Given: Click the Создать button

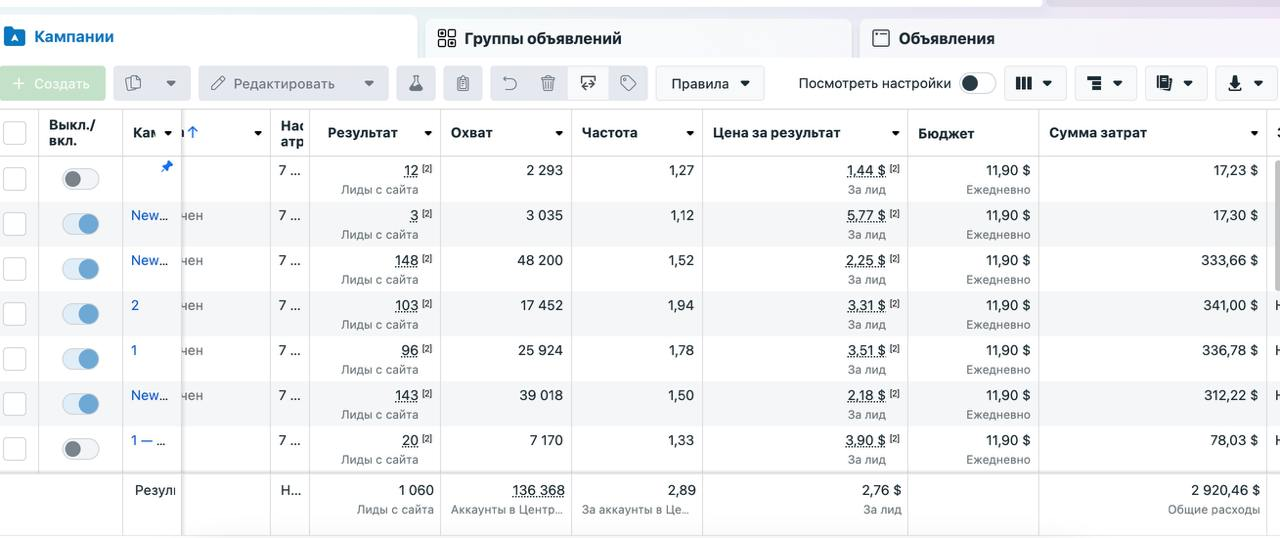Looking at the screenshot, I should pyautogui.click(x=52, y=84).
